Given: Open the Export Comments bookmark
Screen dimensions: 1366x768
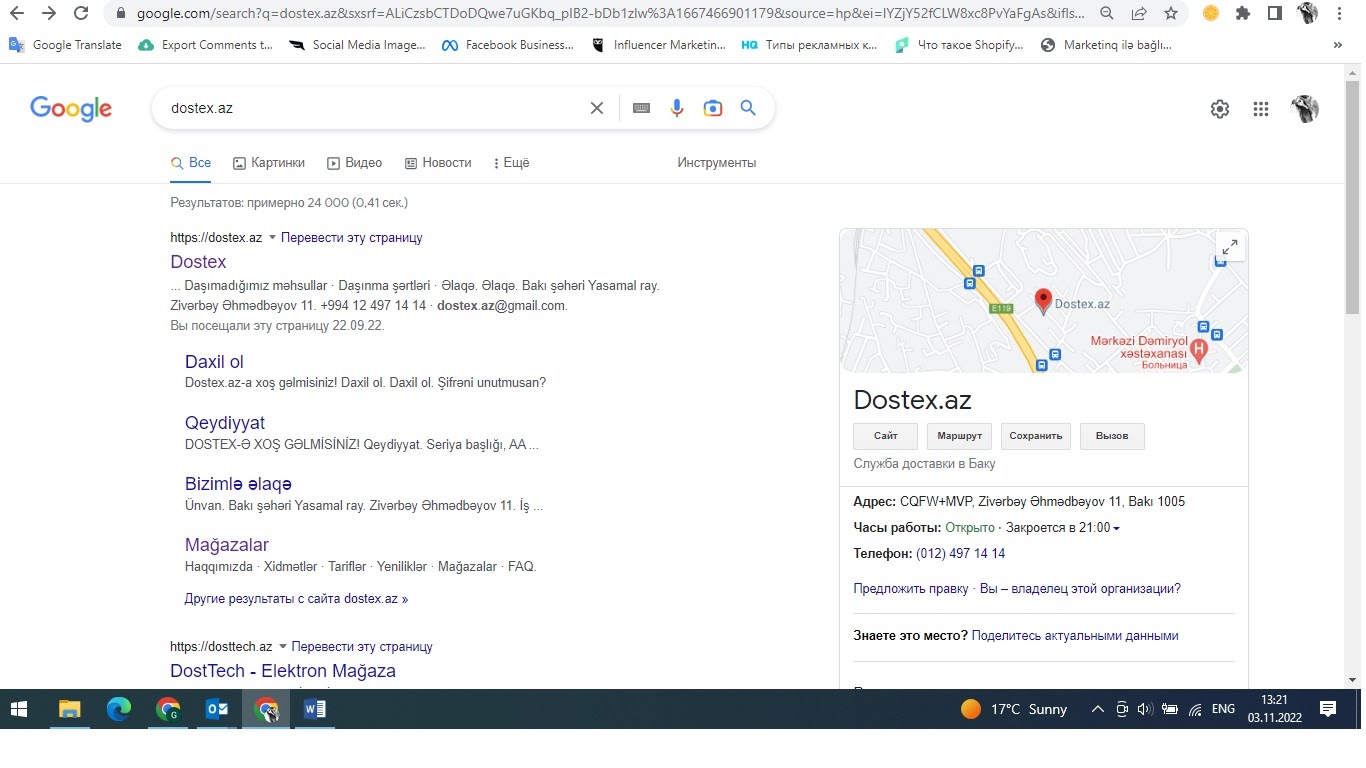Looking at the screenshot, I should coord(206,45).
